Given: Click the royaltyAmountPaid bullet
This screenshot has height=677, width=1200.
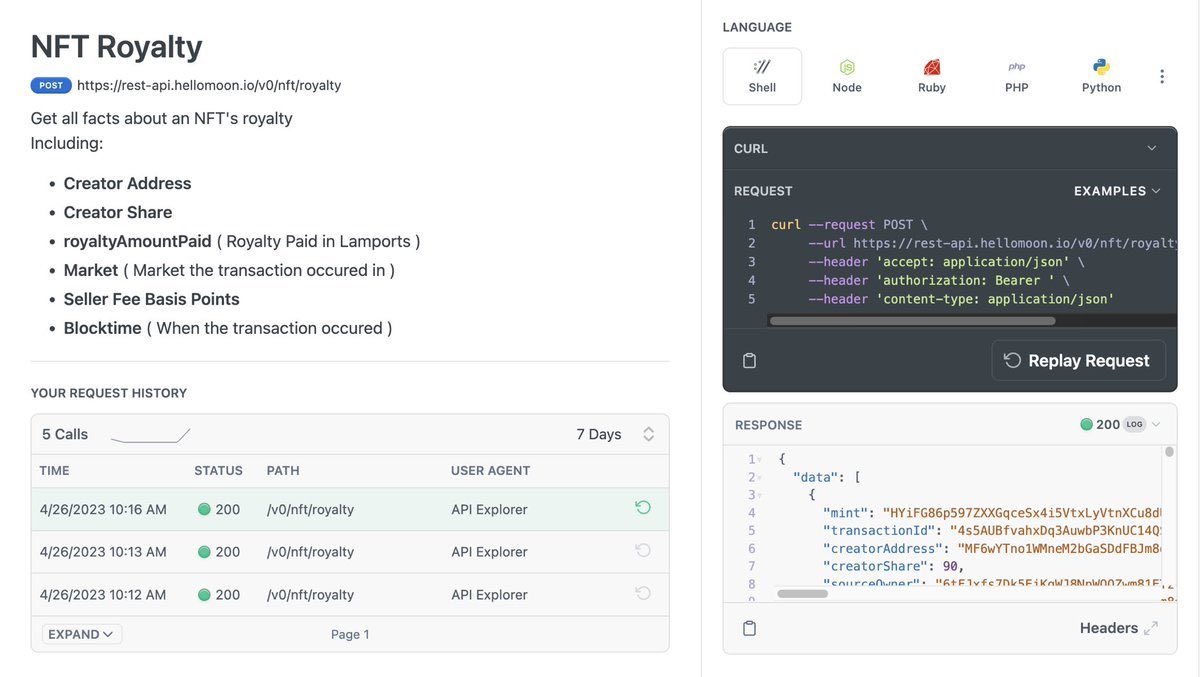Looking at the screenshot, I should (x=242, y=241).
